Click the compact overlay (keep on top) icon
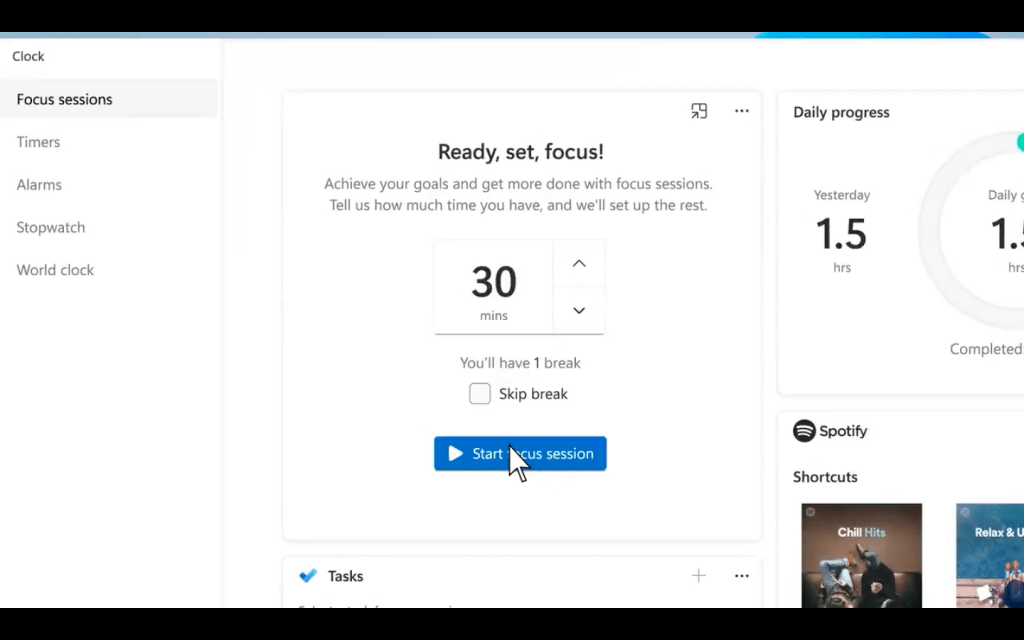This screenshot has width=1024, height=640. tap(699, 111)
